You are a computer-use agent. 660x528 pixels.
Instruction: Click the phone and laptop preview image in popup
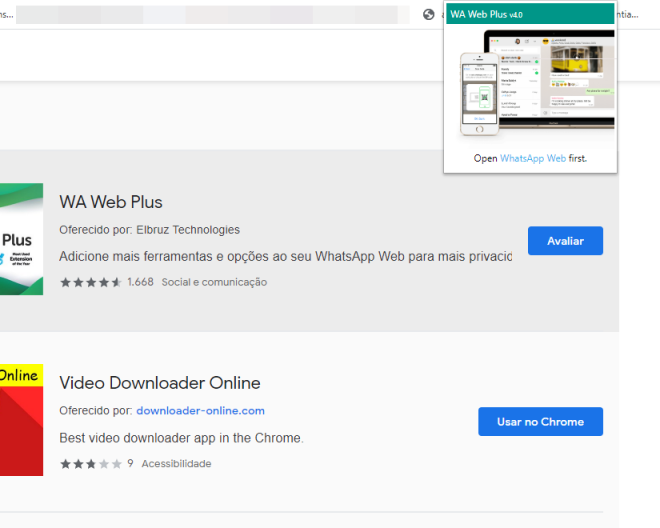[x=537, y=83]
